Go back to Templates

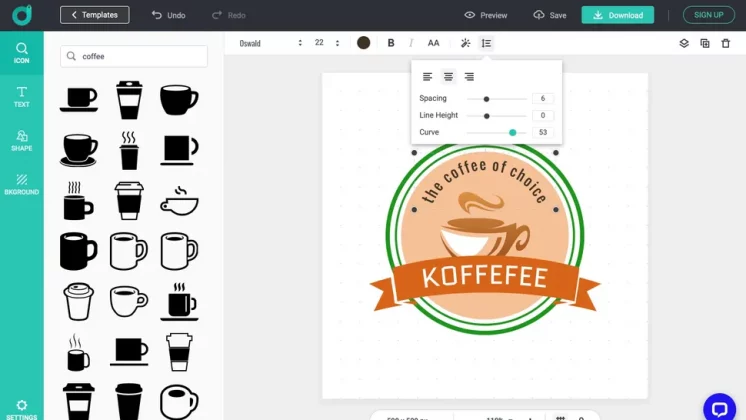pyautogui.click(x=94, y=15)
